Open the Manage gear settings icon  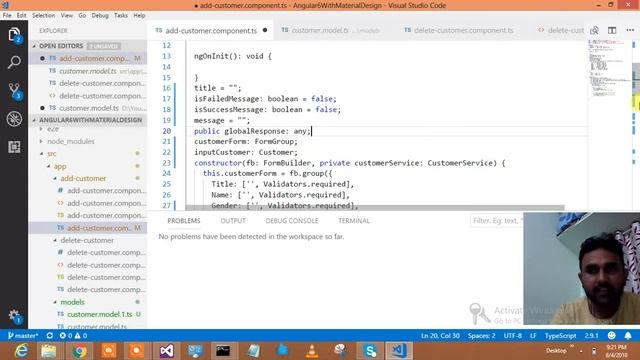point(14,316)
